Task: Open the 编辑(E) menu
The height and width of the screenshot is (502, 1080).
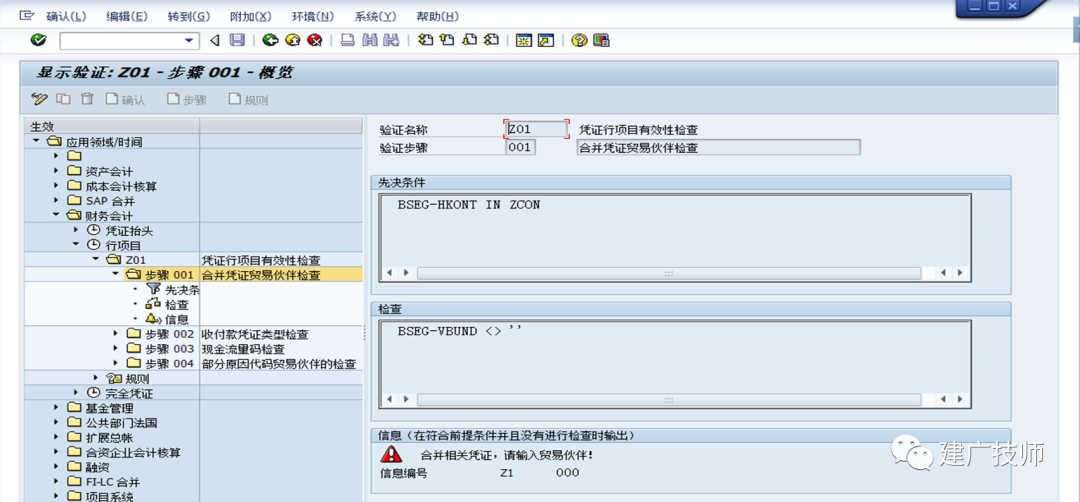Action: pos(127,16)
